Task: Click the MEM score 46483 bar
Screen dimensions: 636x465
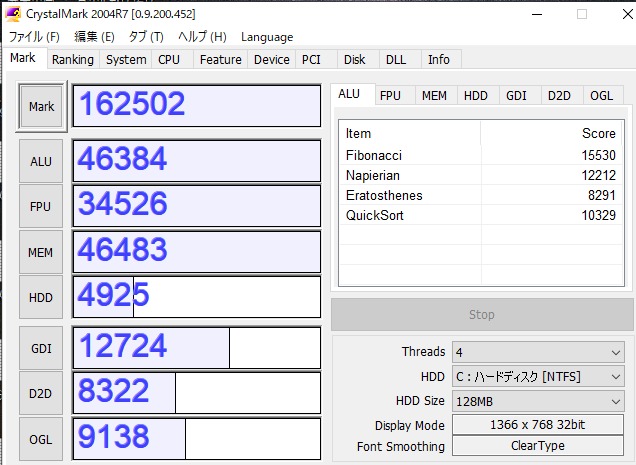Action: tap(197, 252)
